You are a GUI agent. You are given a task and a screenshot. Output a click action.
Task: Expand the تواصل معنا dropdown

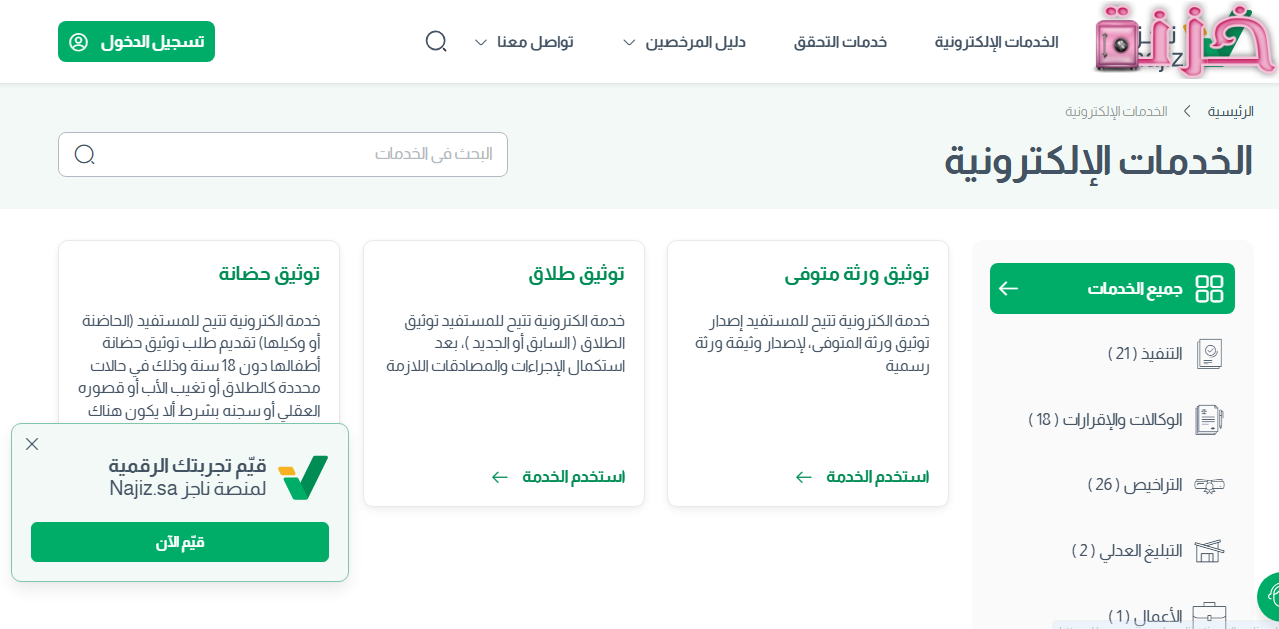click(x=526, y=41)
